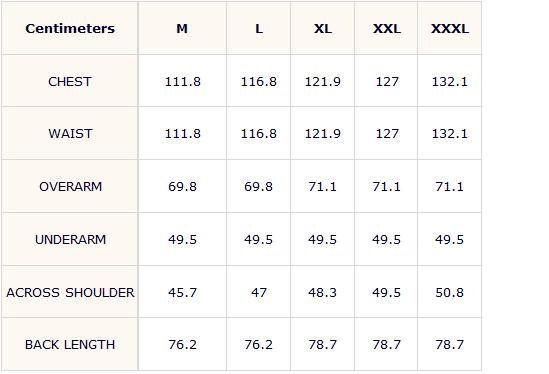Select the XXXL size column header

[450, 28]
